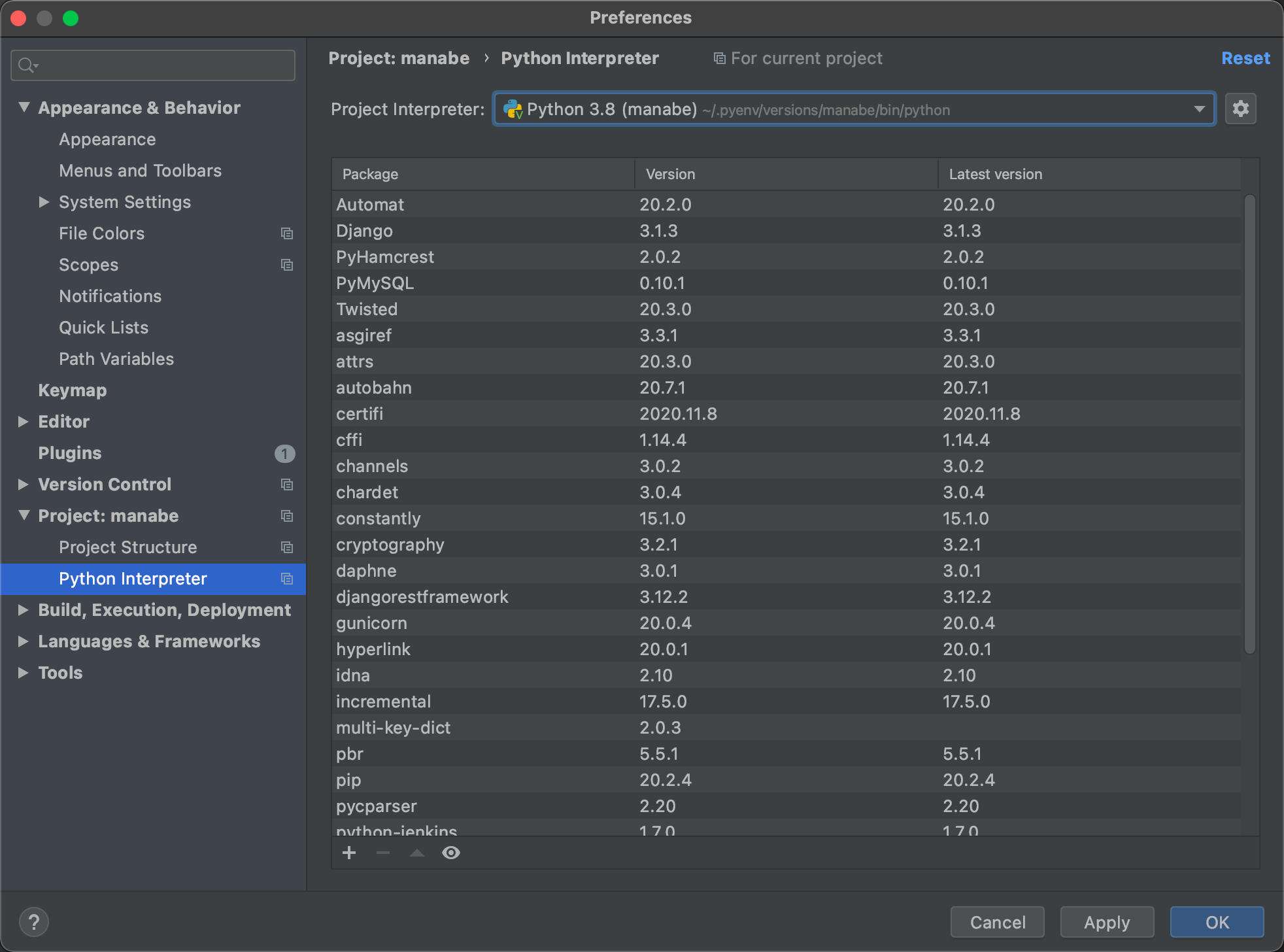Click project-level icon beside Project: manabe
Viewport: 1284px width, 952px height.
[x=286, y=516]
